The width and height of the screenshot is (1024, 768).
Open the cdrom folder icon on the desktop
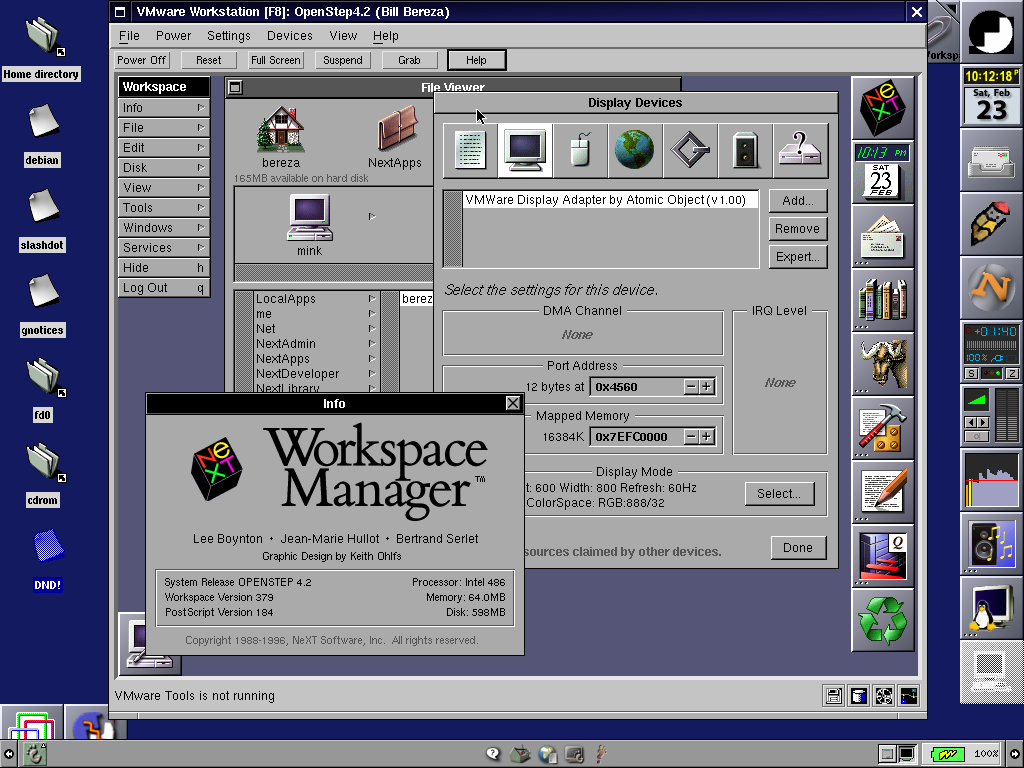pyautogui.click(x=42, y=462)
